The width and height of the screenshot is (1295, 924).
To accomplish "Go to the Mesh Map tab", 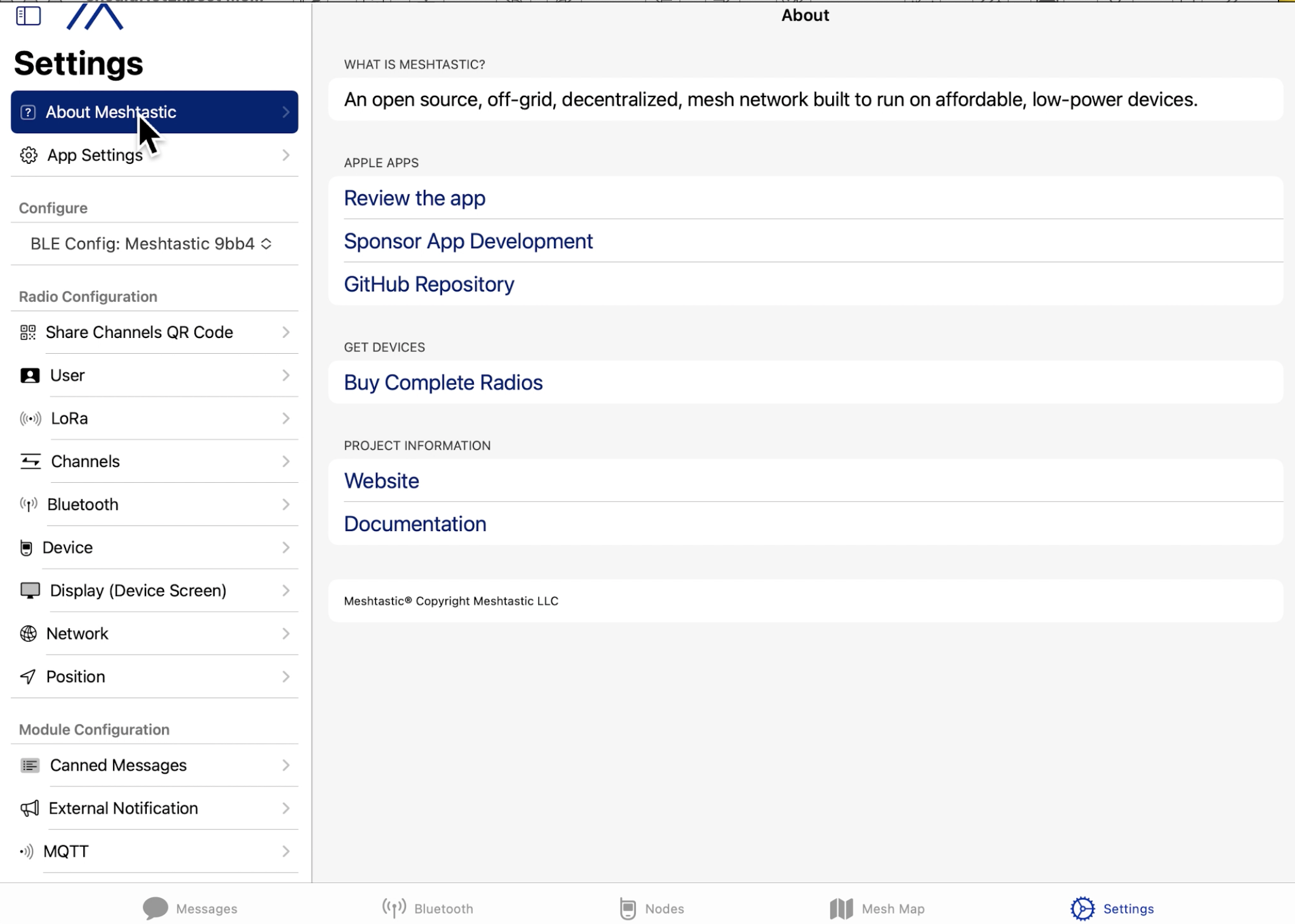I will click(x=877, y=908).
